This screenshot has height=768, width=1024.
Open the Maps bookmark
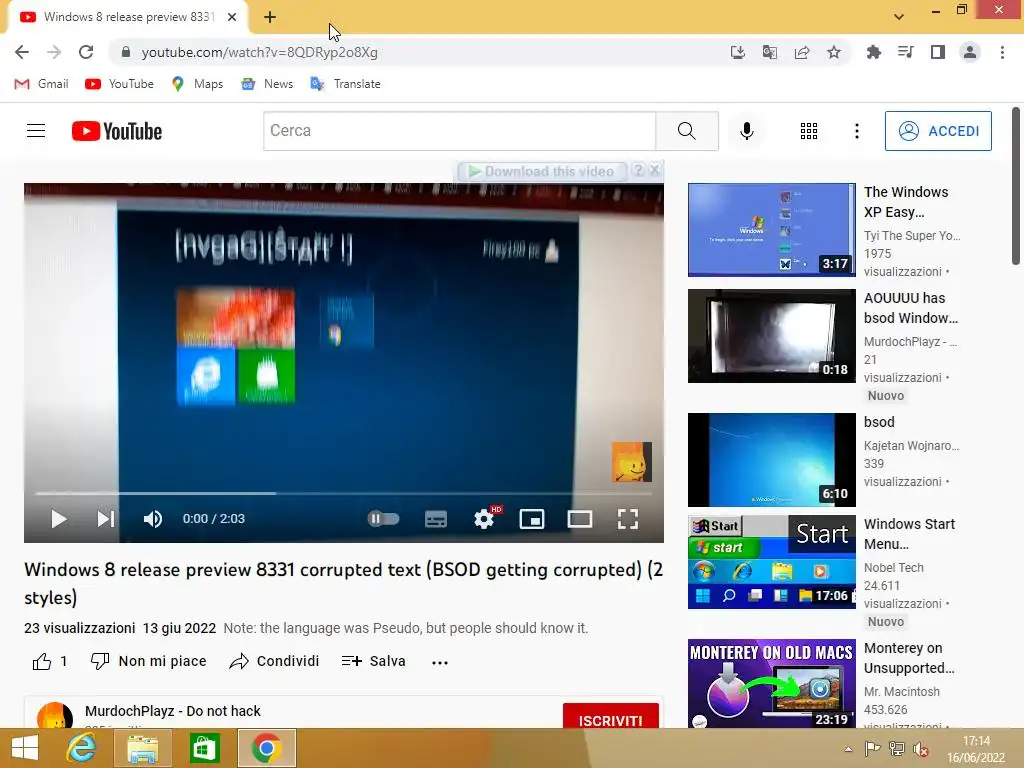(x=197, y=84)
